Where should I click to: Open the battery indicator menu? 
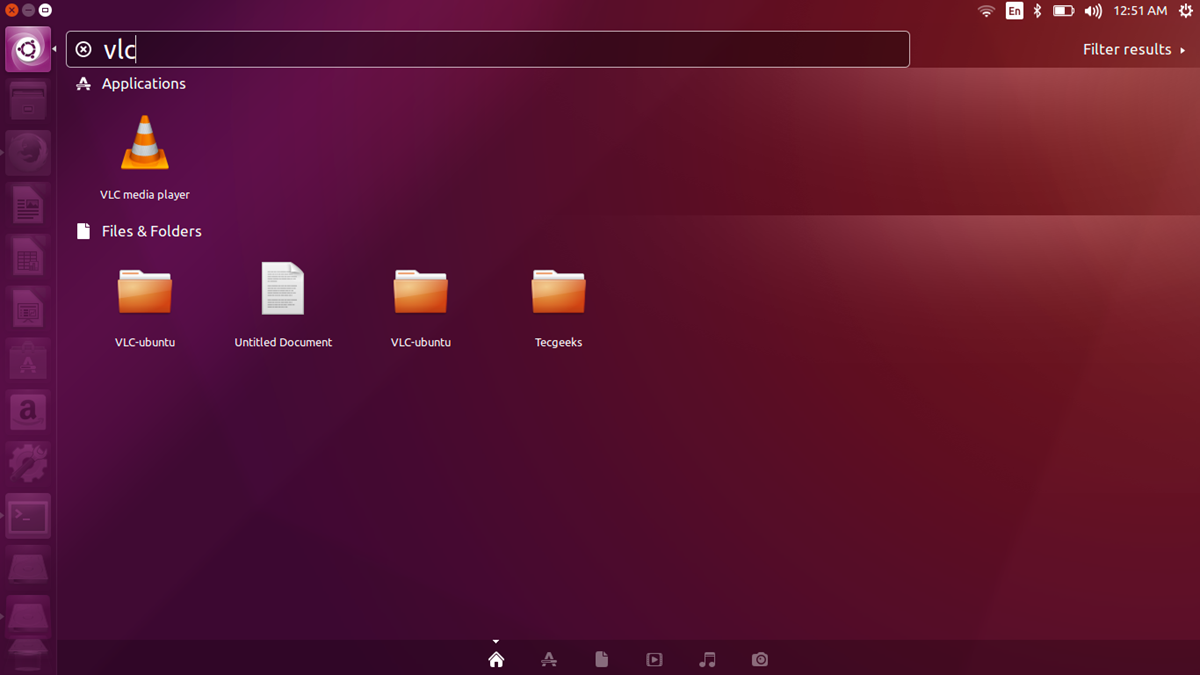pyautogui.click(x=1063, y=11)
